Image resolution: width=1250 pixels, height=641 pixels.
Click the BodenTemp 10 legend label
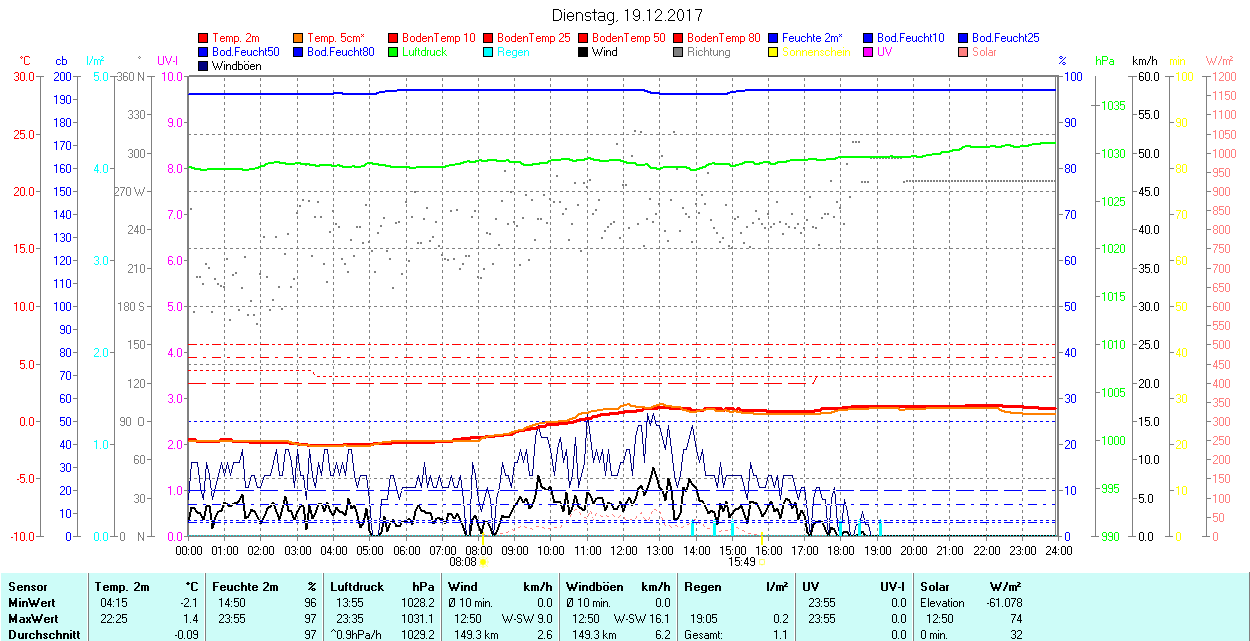[440, 38]
